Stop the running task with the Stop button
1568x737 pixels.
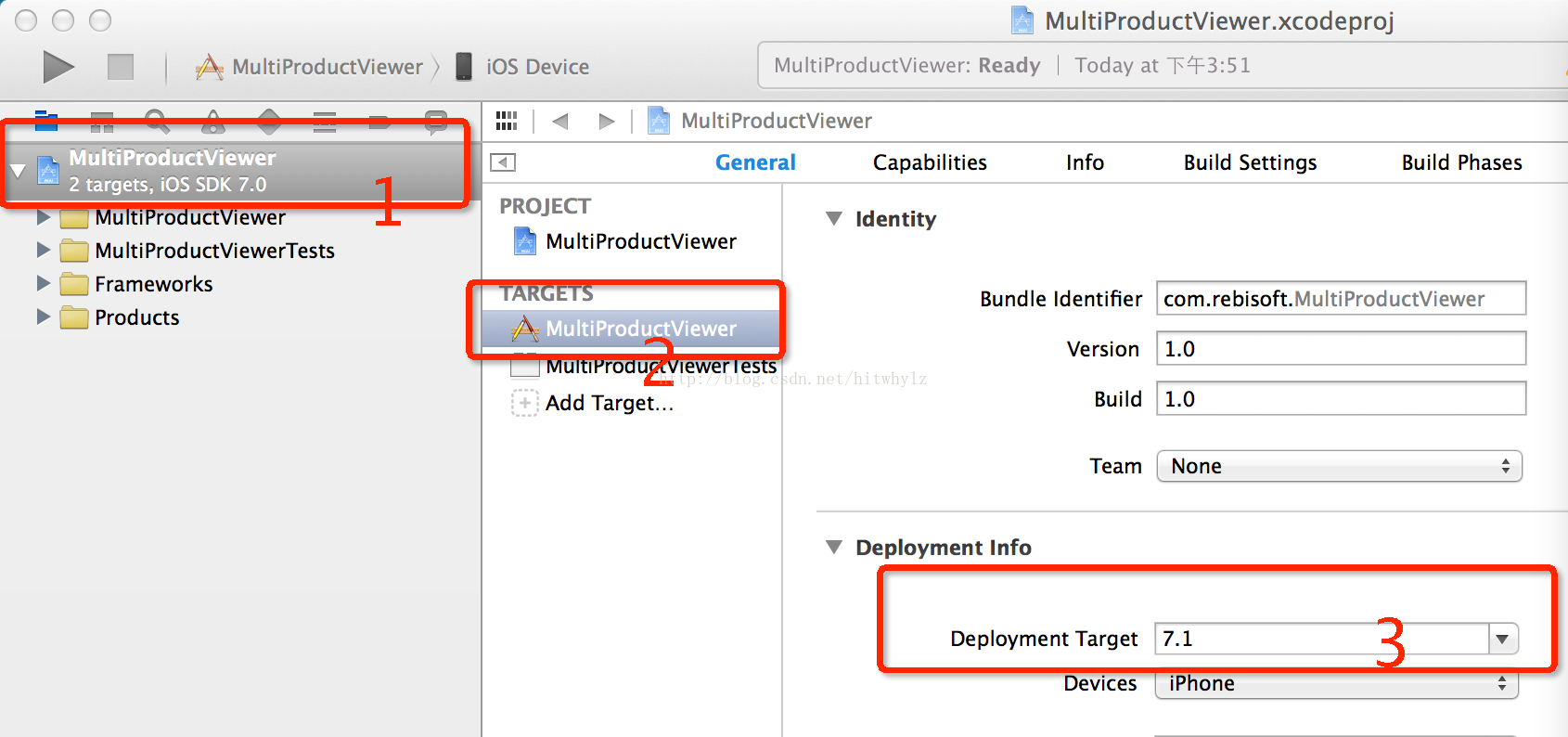(x=121, y=67)
